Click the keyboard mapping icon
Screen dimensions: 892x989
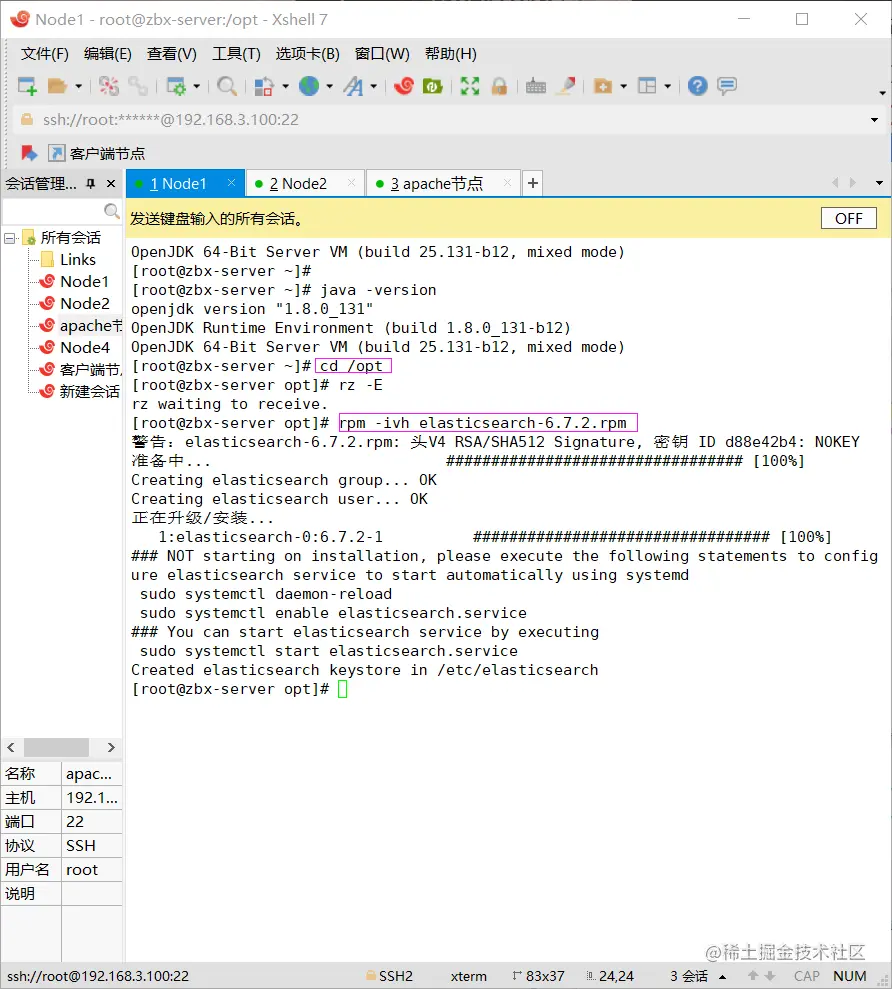536,86
